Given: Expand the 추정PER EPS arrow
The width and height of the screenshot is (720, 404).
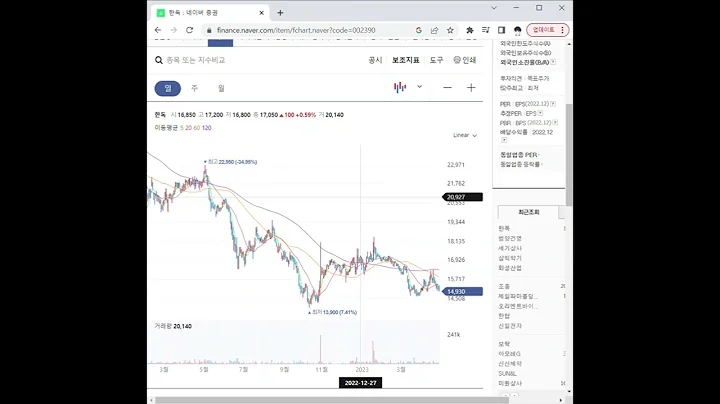Looking at the screenshot, I should pos(540,113).
